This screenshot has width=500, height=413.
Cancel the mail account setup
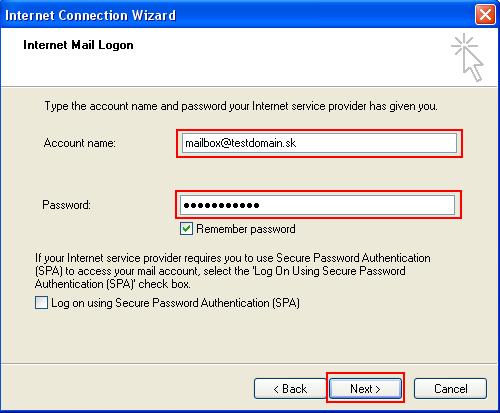[x=450, y=389]
